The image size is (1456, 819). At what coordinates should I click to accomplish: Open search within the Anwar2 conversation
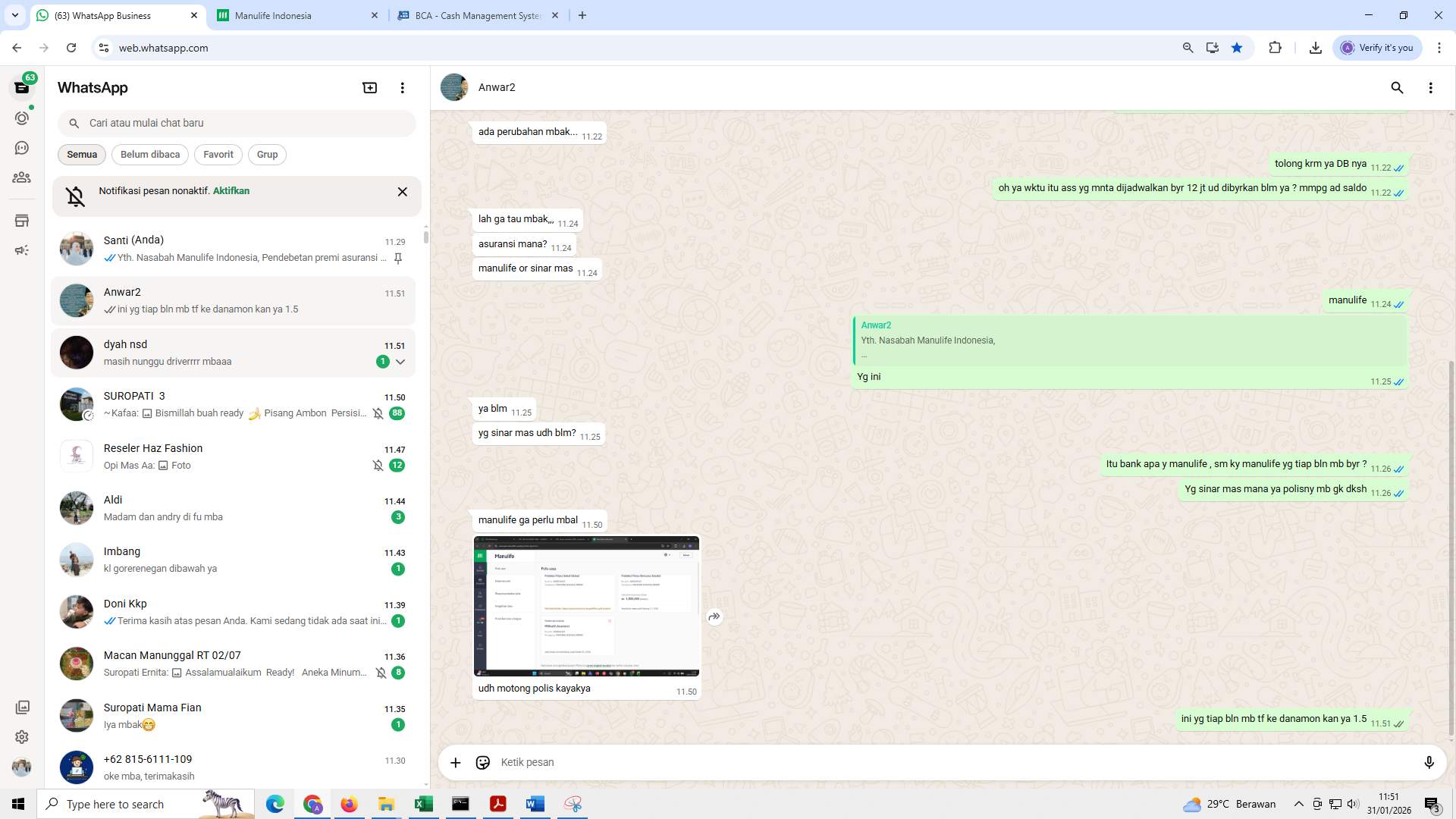click(1398, 88)
